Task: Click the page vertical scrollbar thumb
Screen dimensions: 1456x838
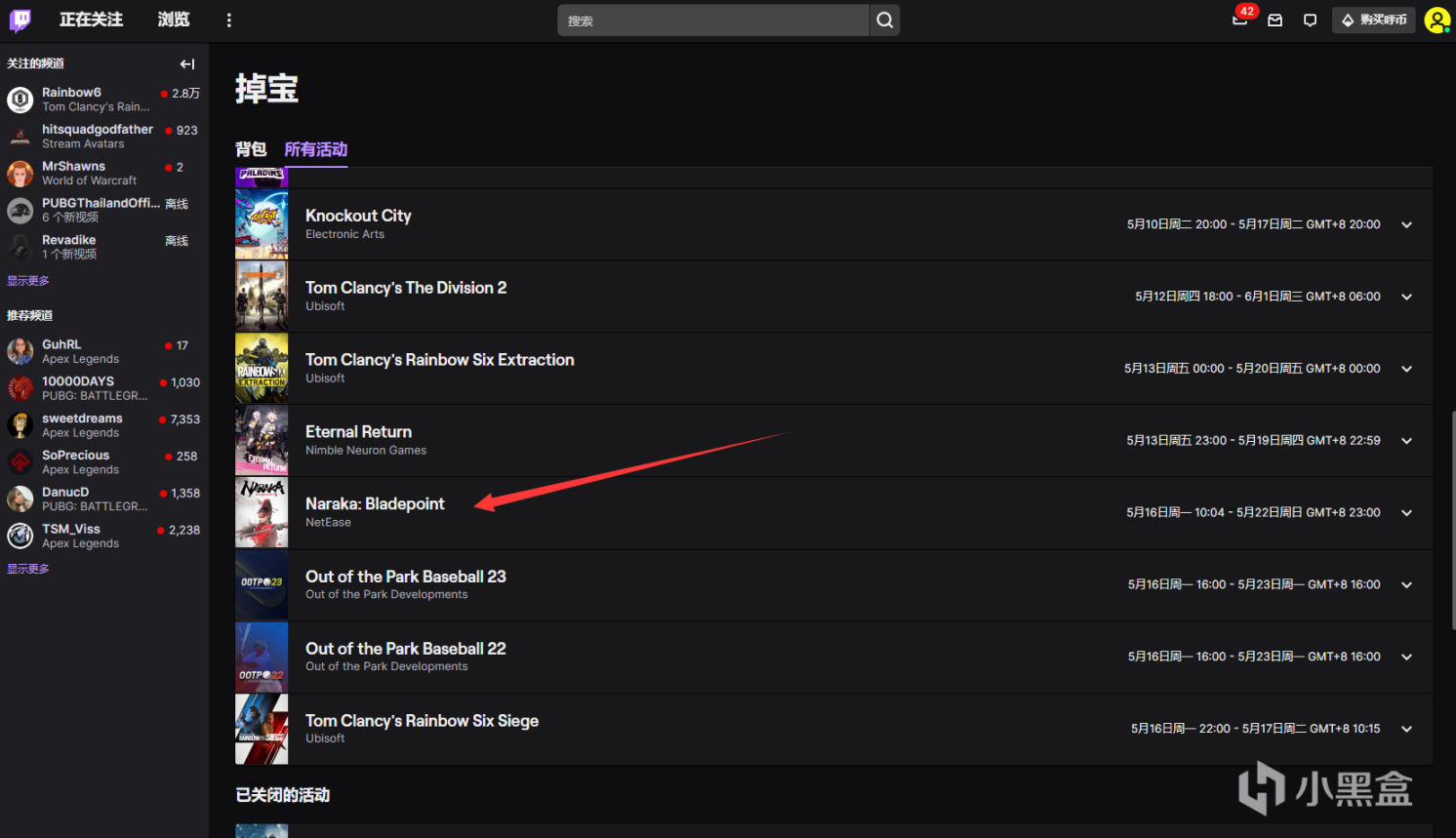Action: (x=1453, y=520)
